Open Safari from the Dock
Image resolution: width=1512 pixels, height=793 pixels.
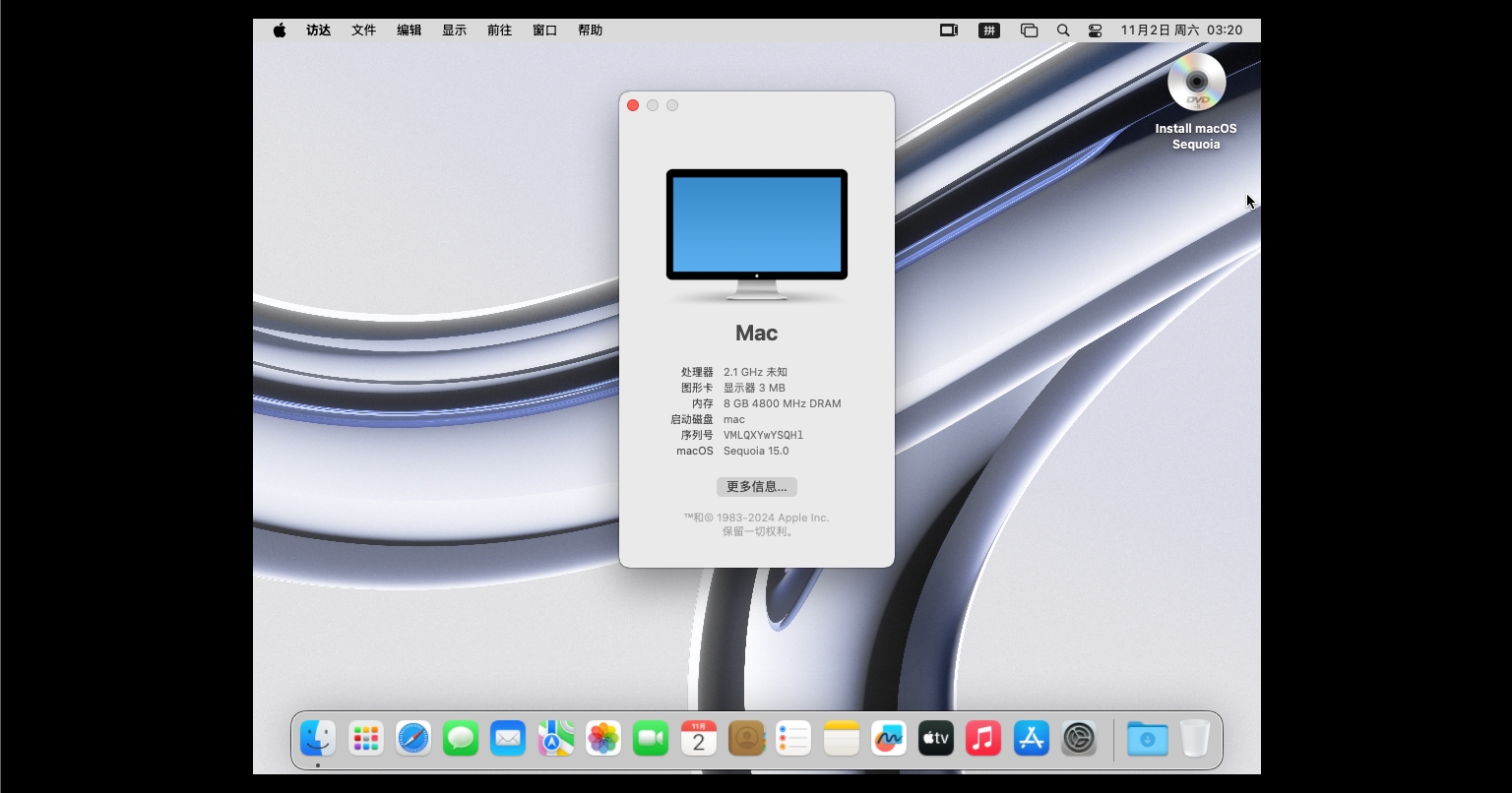[x=413, y=738]
